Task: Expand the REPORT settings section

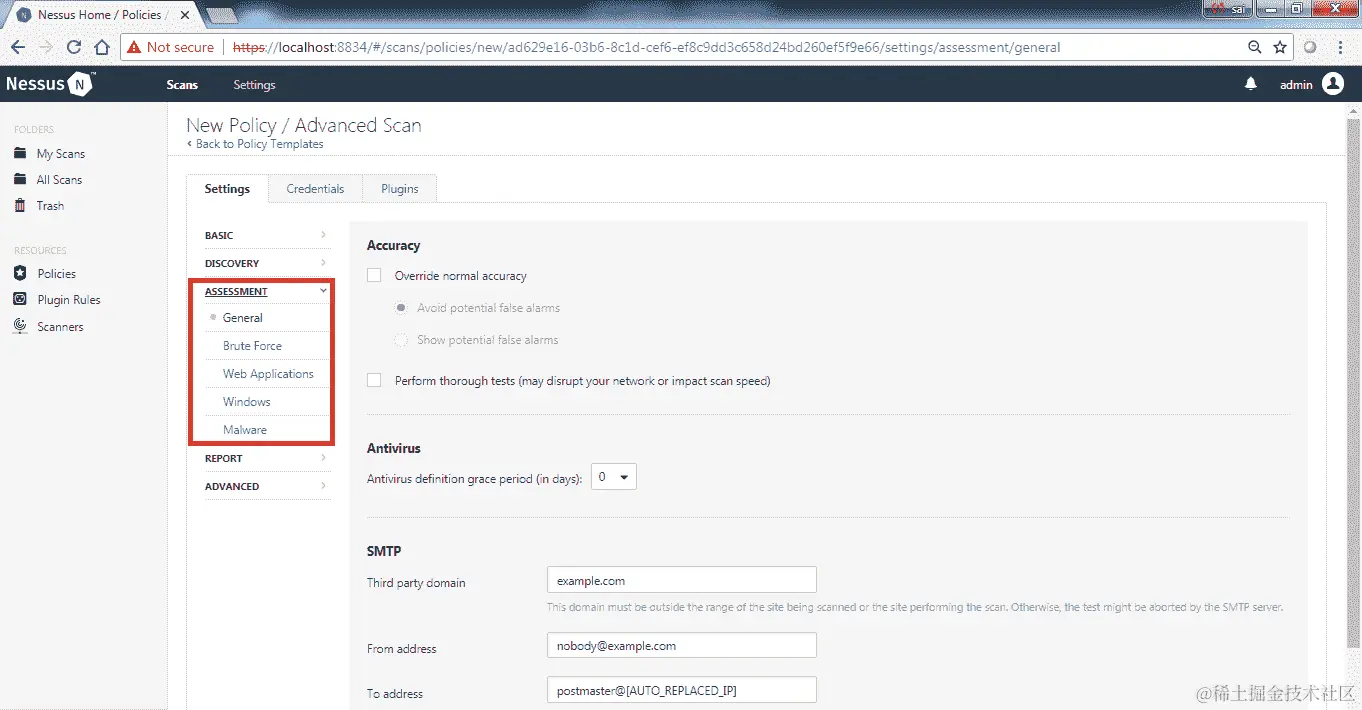Action: 267,458
